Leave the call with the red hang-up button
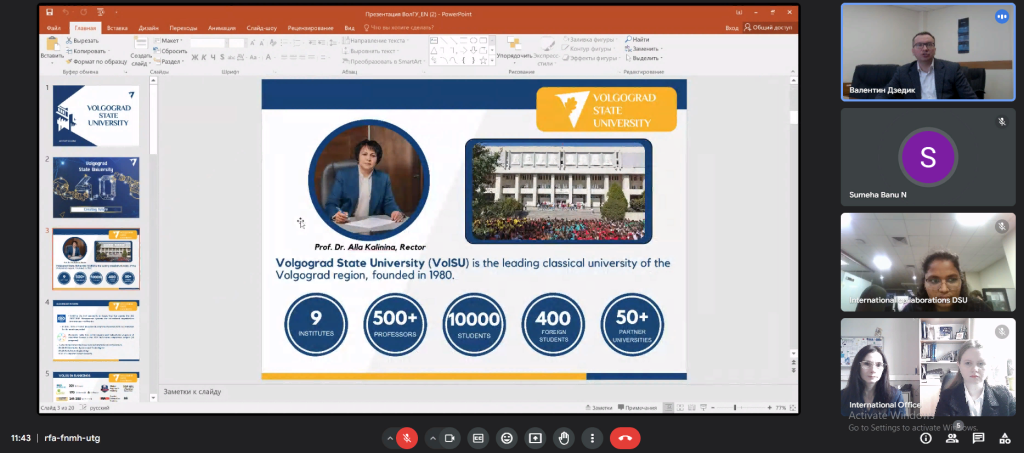This screenshot has width=1024, height=453. pyautogui.click(x=625, y=438)
